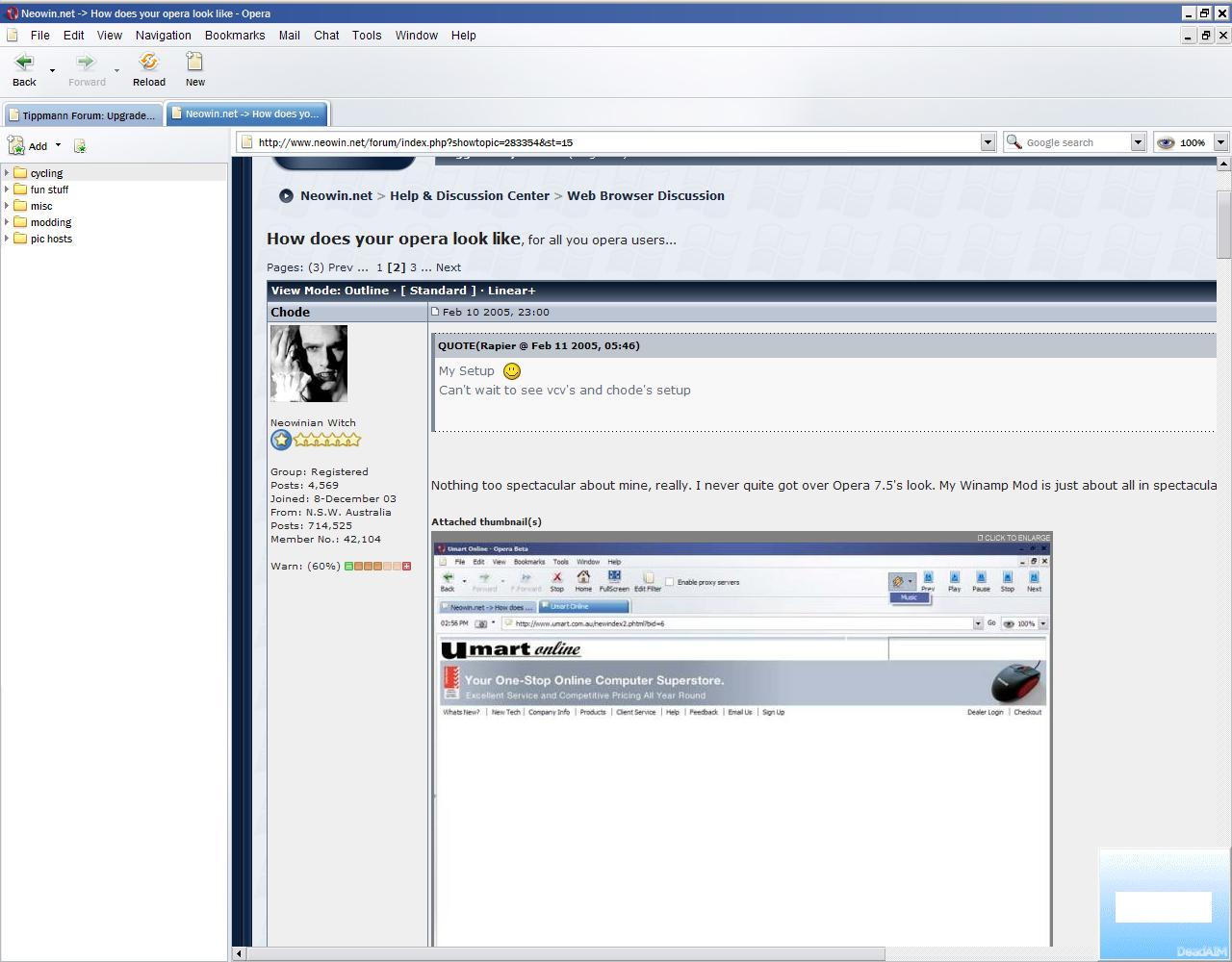Click Chode's avatar image

pos(309,364)
